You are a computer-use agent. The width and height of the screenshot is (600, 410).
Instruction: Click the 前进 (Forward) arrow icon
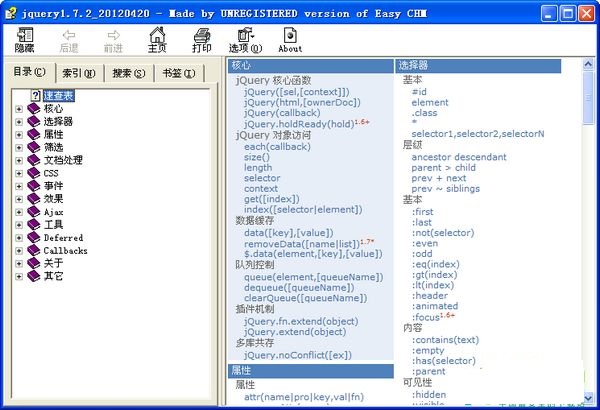[x=114, y=35]
